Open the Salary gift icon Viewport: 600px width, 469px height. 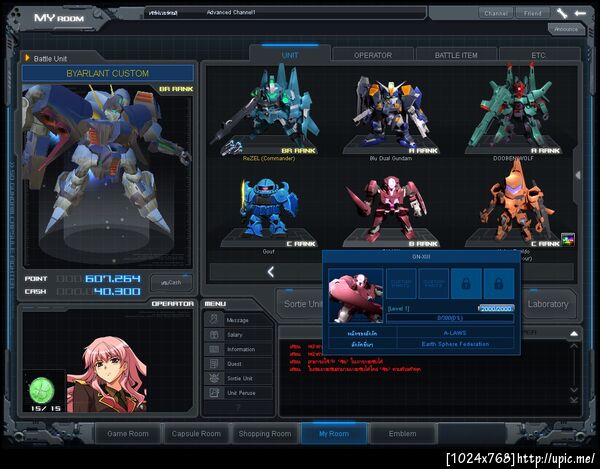[x=214, y=334]
